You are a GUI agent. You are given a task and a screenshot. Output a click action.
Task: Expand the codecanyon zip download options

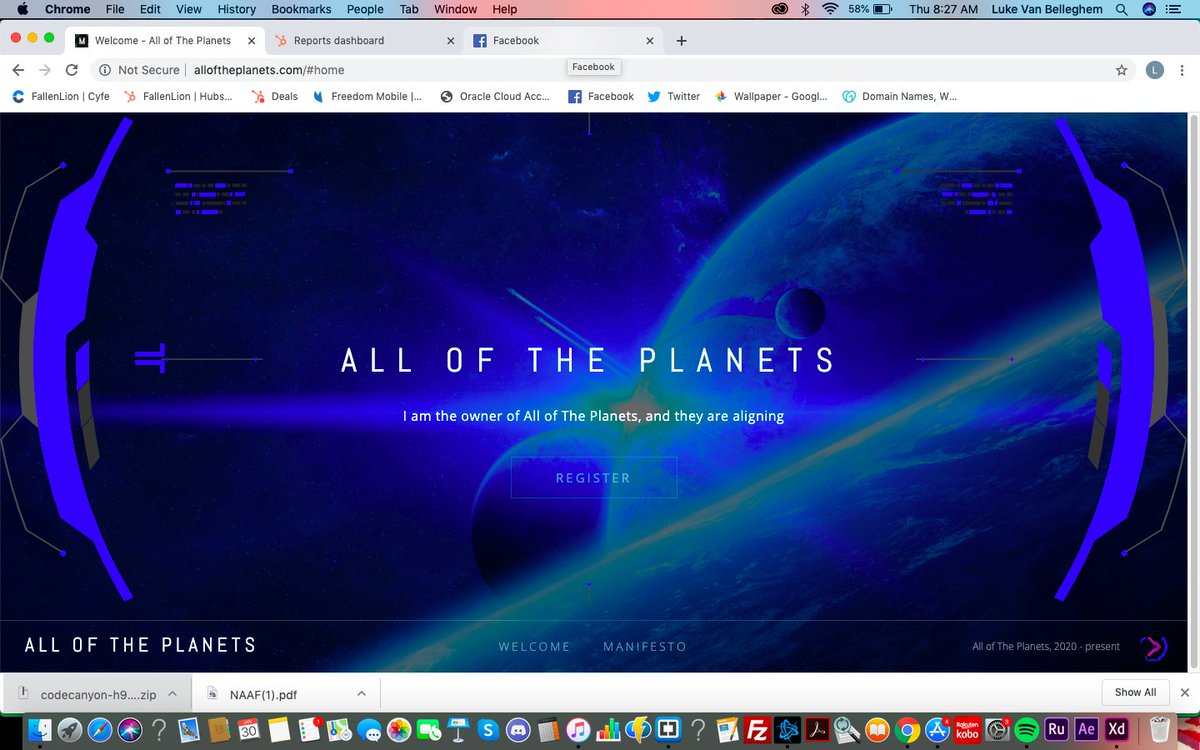pyautogui.click(x=172, y=692)
